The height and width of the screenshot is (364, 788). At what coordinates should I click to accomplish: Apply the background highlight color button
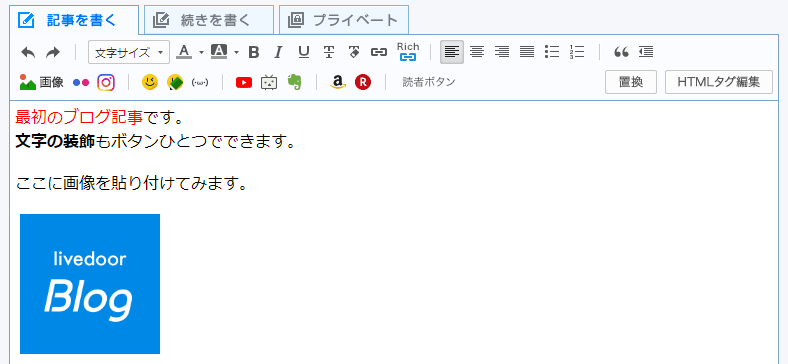tap(219, 52)
